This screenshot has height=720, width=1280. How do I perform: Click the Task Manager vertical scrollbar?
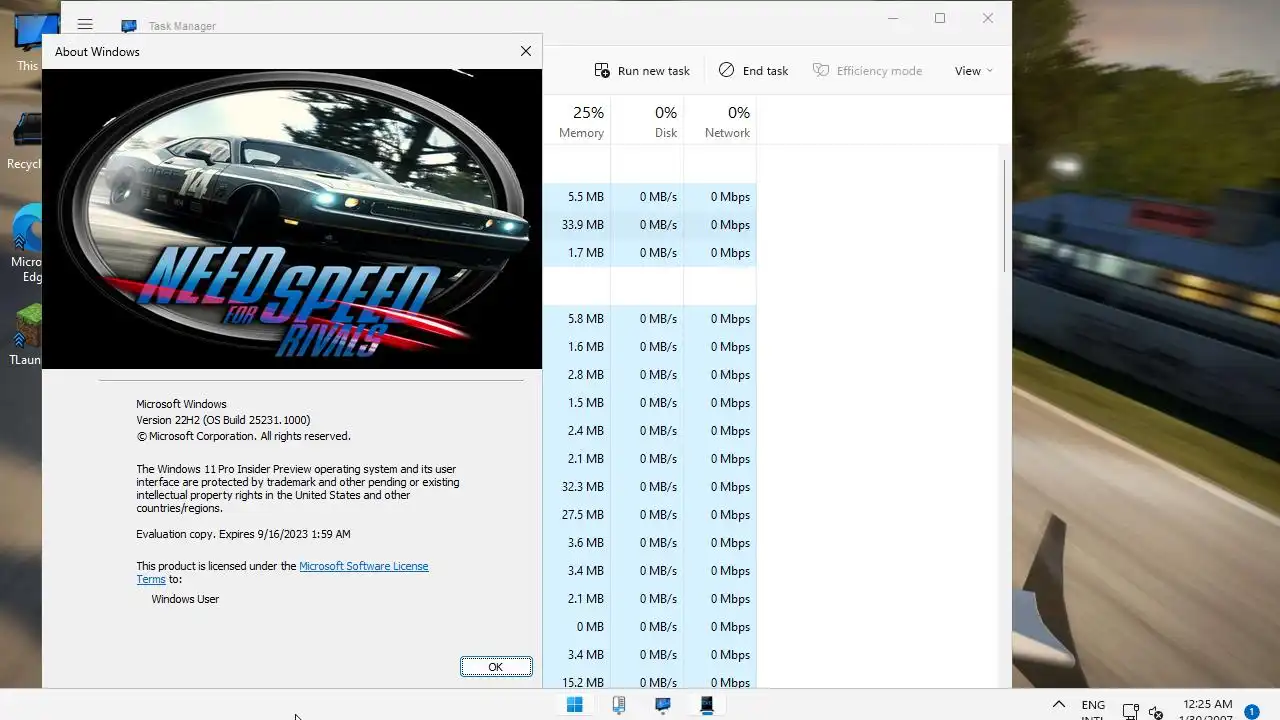click(1004, 215)
